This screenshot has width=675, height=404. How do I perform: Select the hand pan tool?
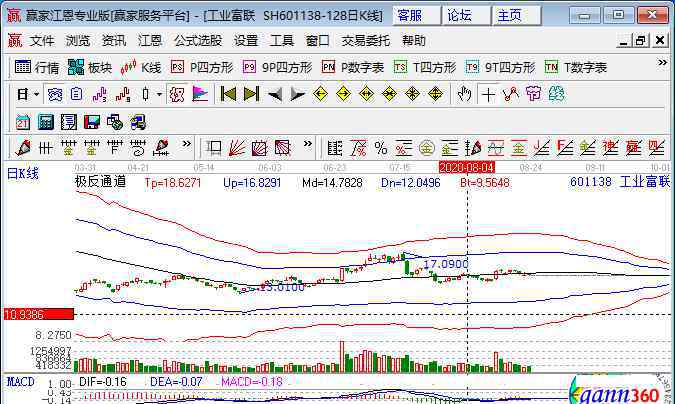(464, 94)
